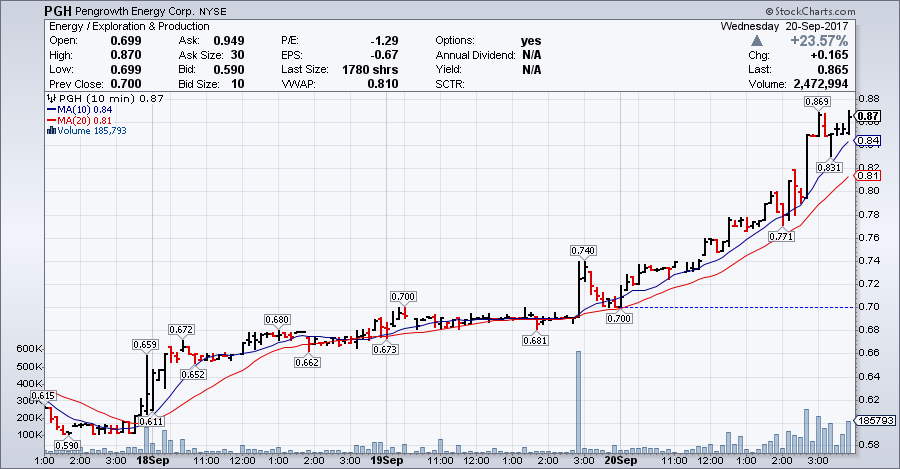Click the up-arrow triangle beside +23.57%
This screenshot has height=469, width=900.
click(x=757, y=41)
